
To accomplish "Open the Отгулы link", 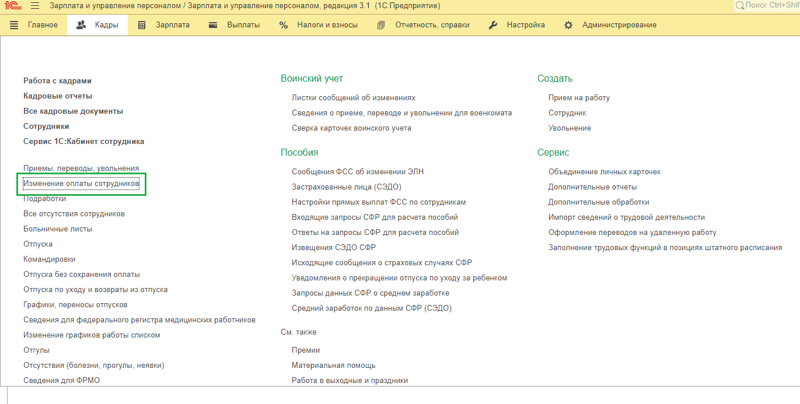I will [36, 350].
